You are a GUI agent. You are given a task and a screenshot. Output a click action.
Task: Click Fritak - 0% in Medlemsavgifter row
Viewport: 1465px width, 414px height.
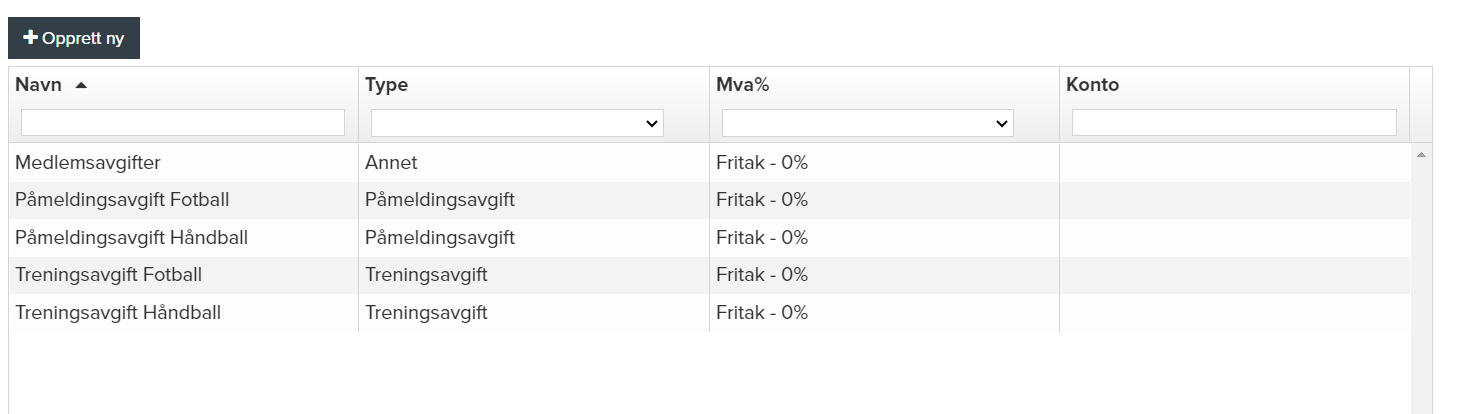(x=762, y=162)
